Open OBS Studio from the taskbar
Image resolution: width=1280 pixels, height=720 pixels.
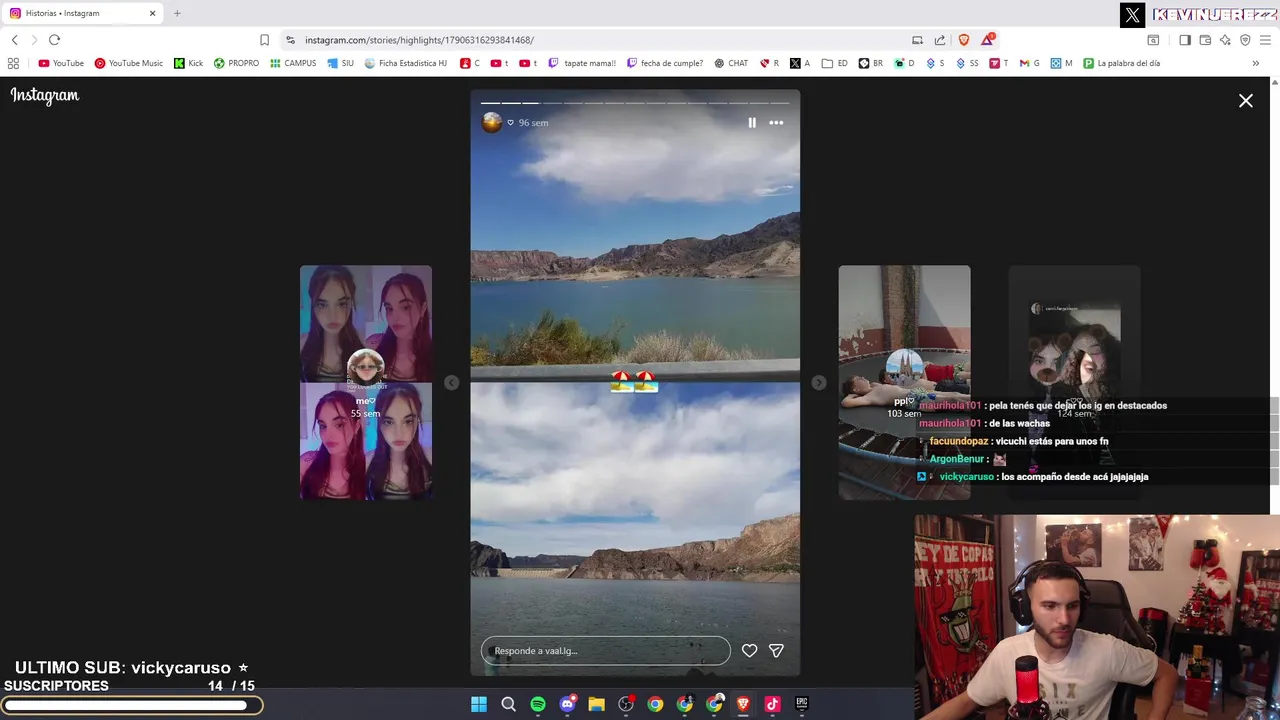point(626,704)
